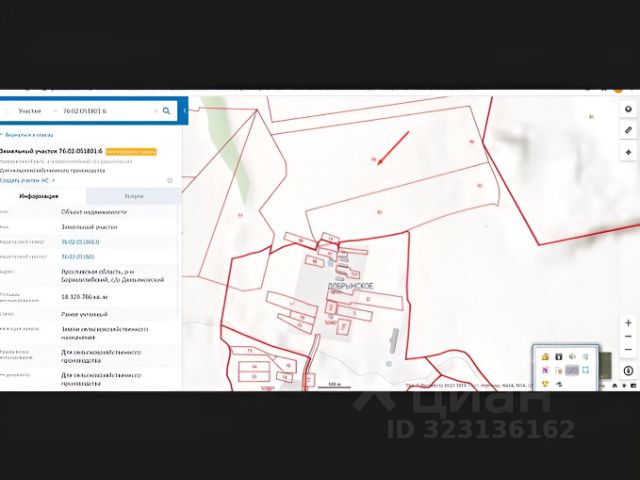
Task: Click the minus button just under the plus
Action: pos(628,337)
